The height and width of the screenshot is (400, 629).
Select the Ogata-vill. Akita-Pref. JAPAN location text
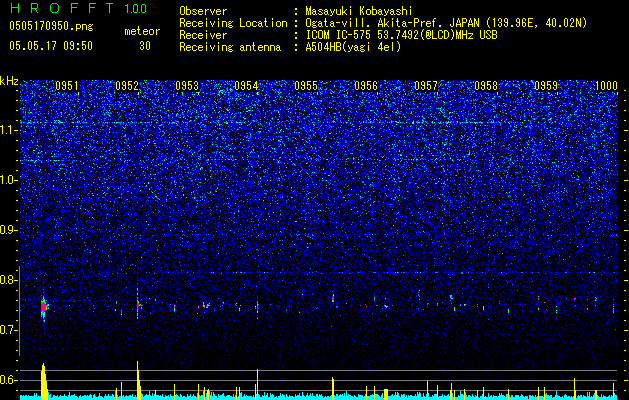coord(445,23)
